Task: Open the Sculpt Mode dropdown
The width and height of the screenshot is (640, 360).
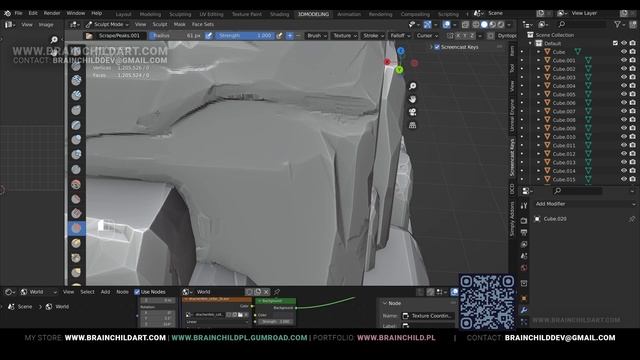Action: pyautogui.click(x=107, y=24)
